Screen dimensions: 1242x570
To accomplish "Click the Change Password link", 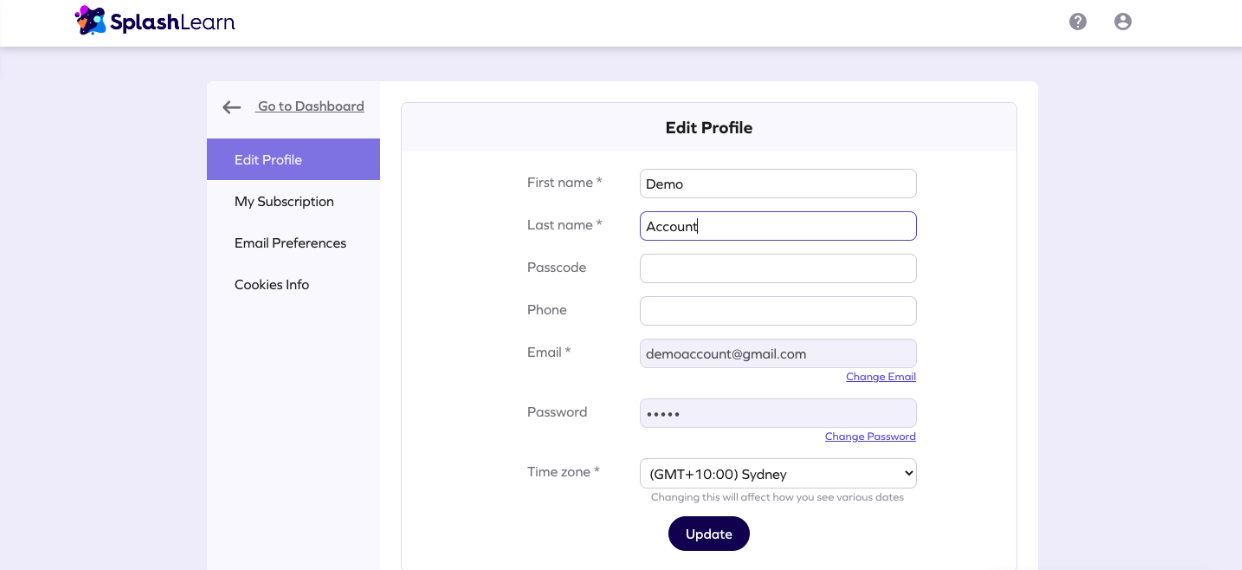I will click(870, 437).
